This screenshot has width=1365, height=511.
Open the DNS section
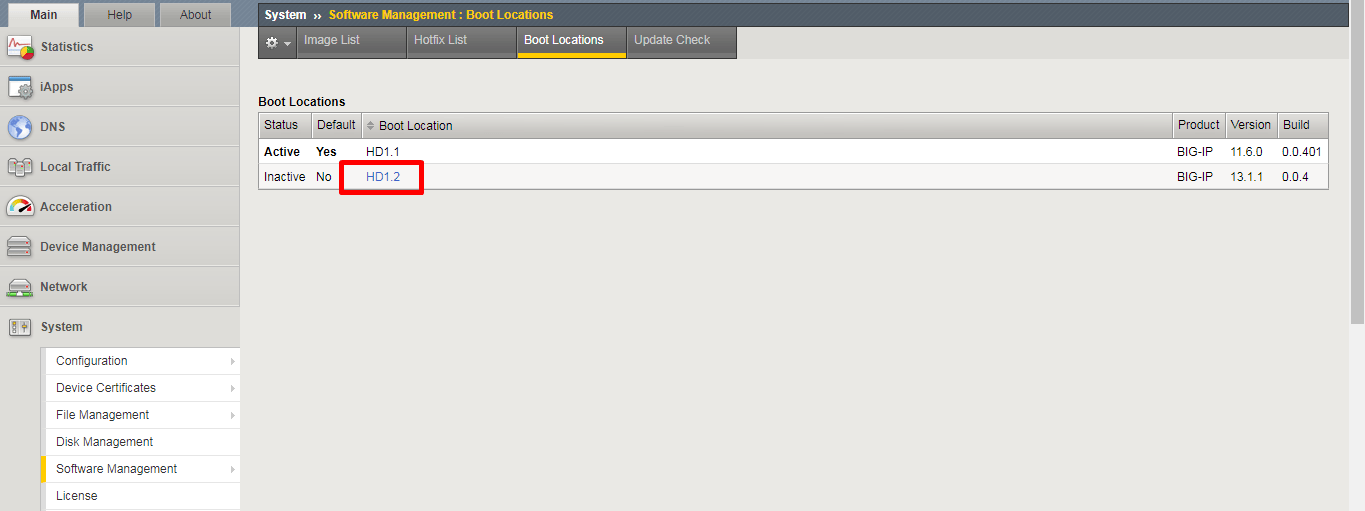point(120,127)
